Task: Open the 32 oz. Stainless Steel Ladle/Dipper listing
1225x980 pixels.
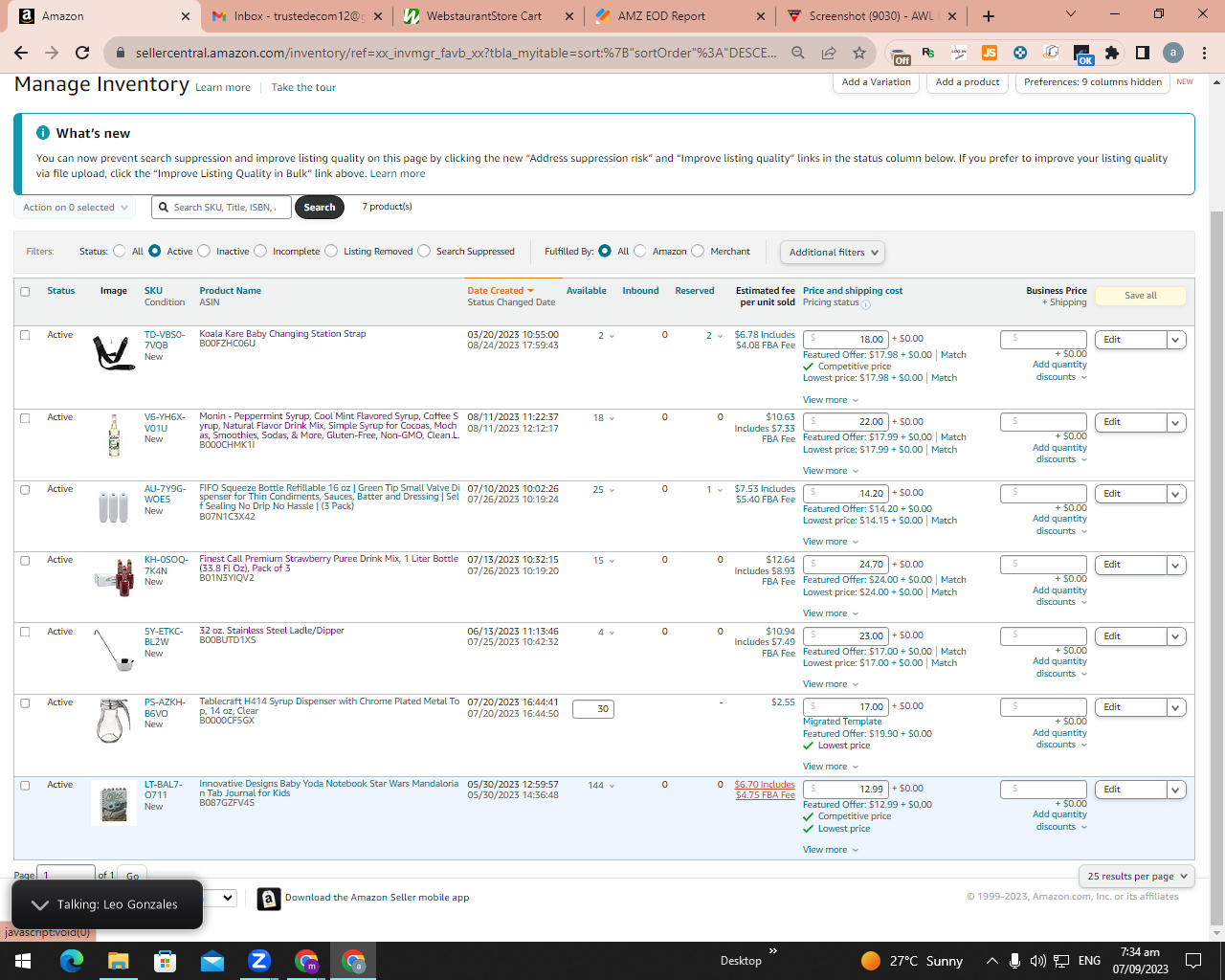Action: point(272,631)
